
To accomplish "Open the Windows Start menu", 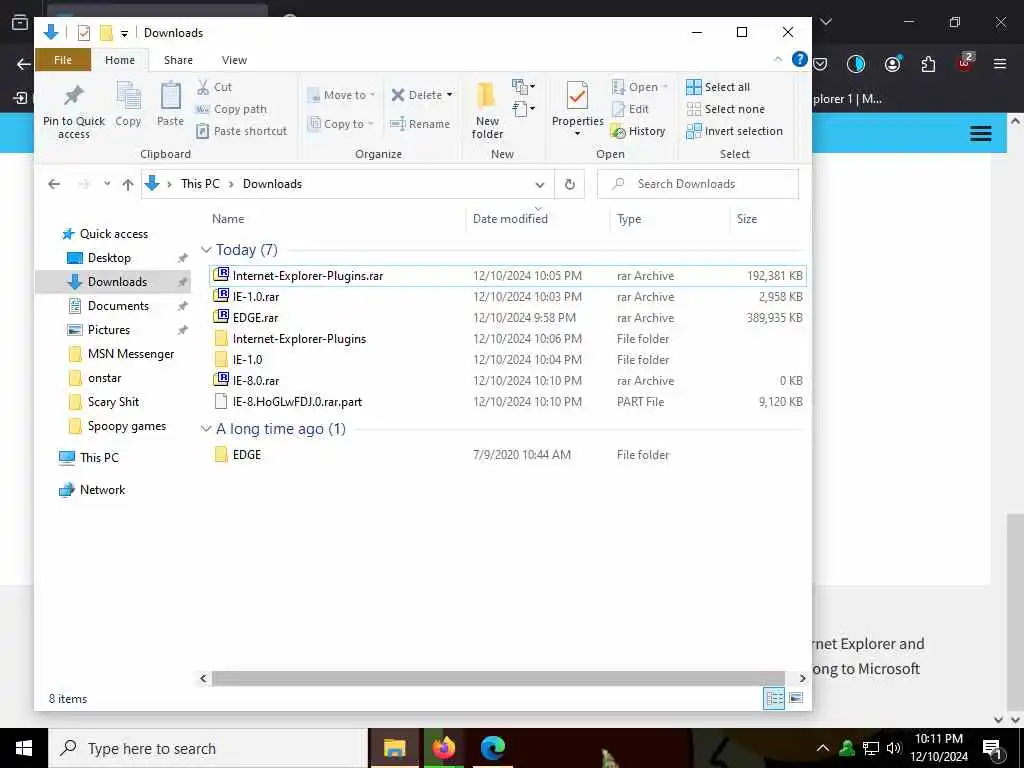I will pyautogui.click(x=24, y=748).
